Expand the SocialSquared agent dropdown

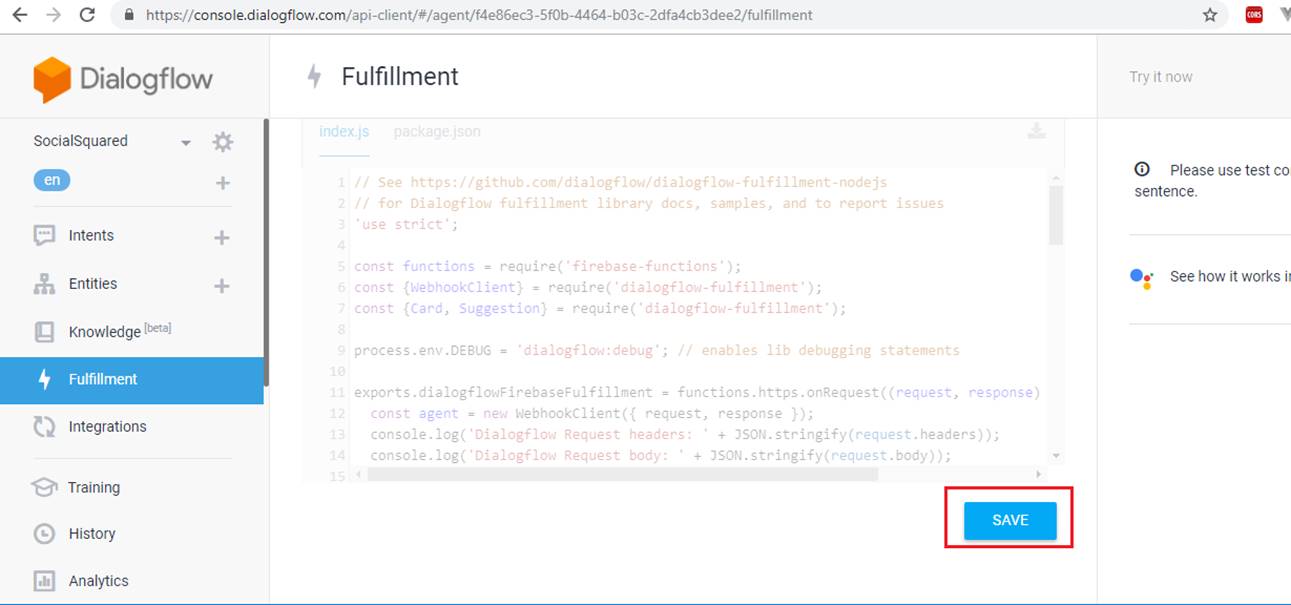[185, 143]
